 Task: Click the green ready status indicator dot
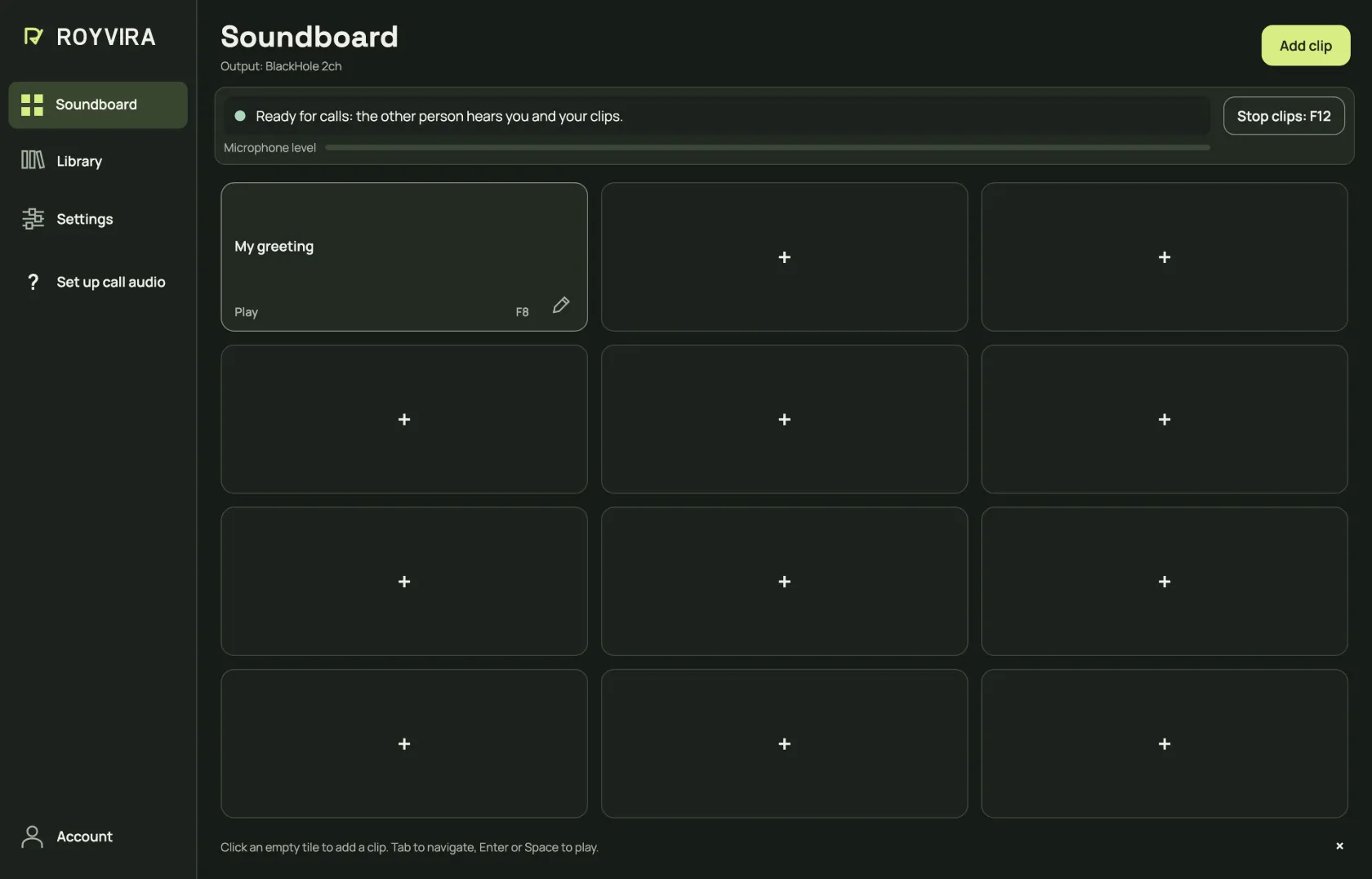point(240,116)
